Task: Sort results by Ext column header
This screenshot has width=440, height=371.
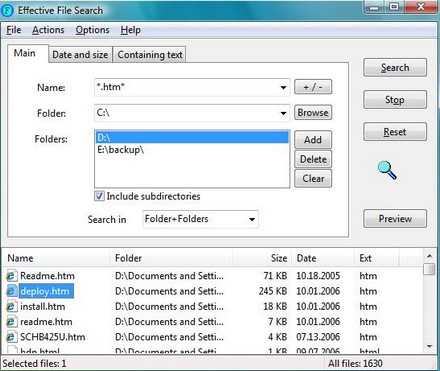Action: coord(377,258)
